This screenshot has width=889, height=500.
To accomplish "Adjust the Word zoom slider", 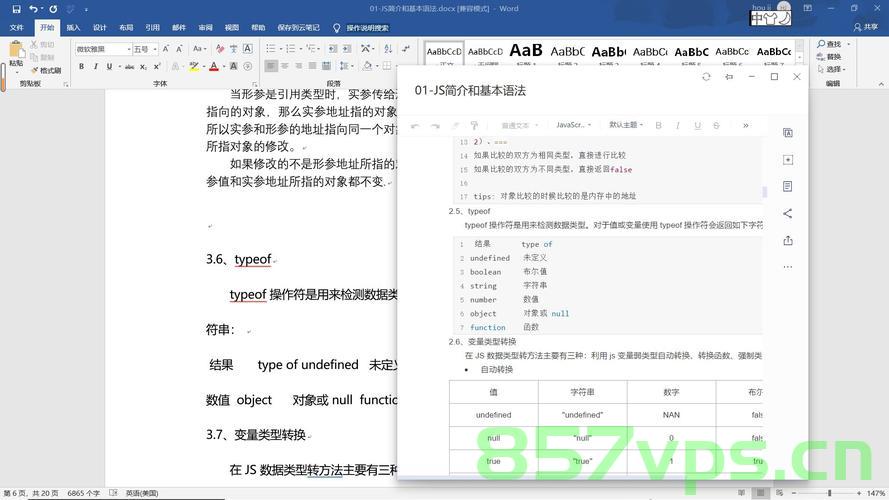I will [829, 493].
